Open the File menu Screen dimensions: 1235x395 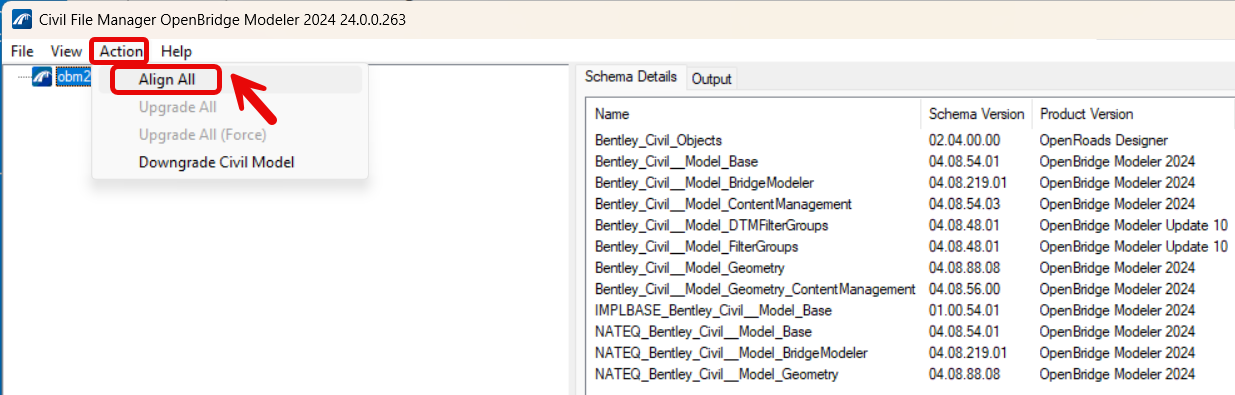(22, 51)
